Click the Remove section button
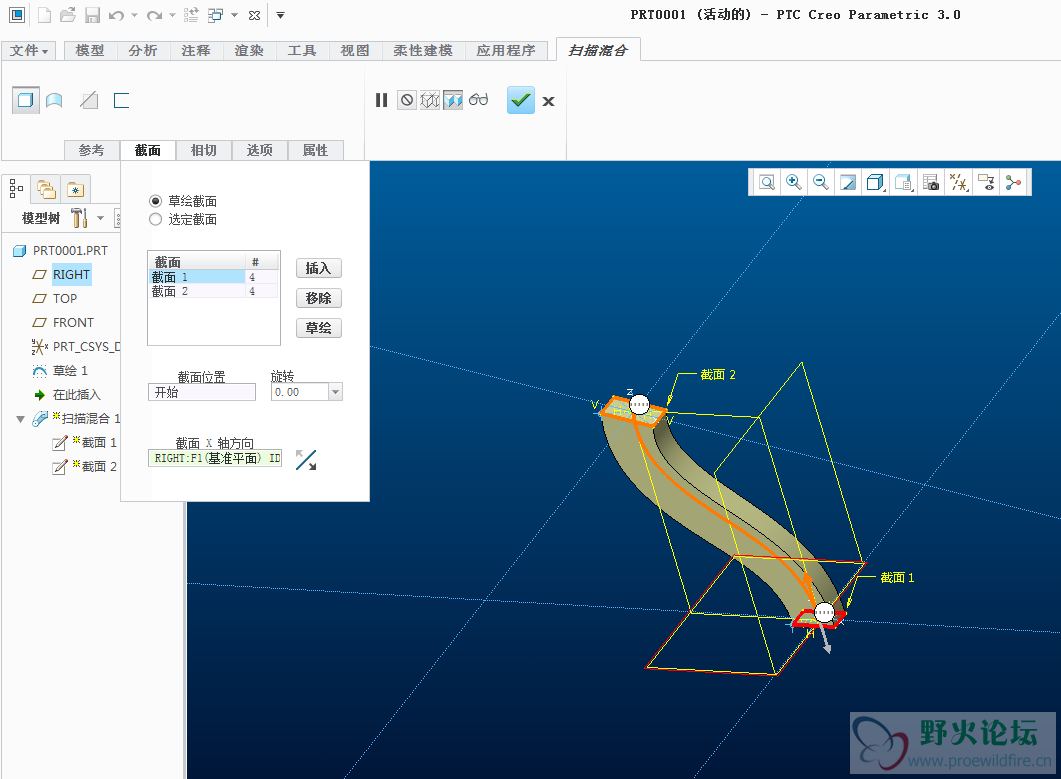This screenshot has height=779, width=1061. (319, 298)
